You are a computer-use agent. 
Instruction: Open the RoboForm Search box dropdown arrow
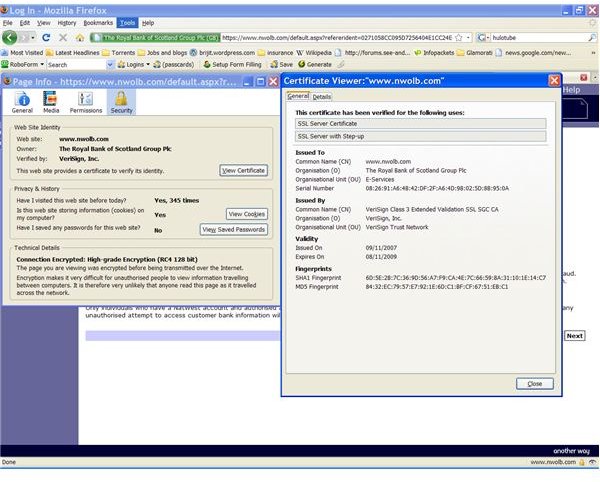point(110,65)
